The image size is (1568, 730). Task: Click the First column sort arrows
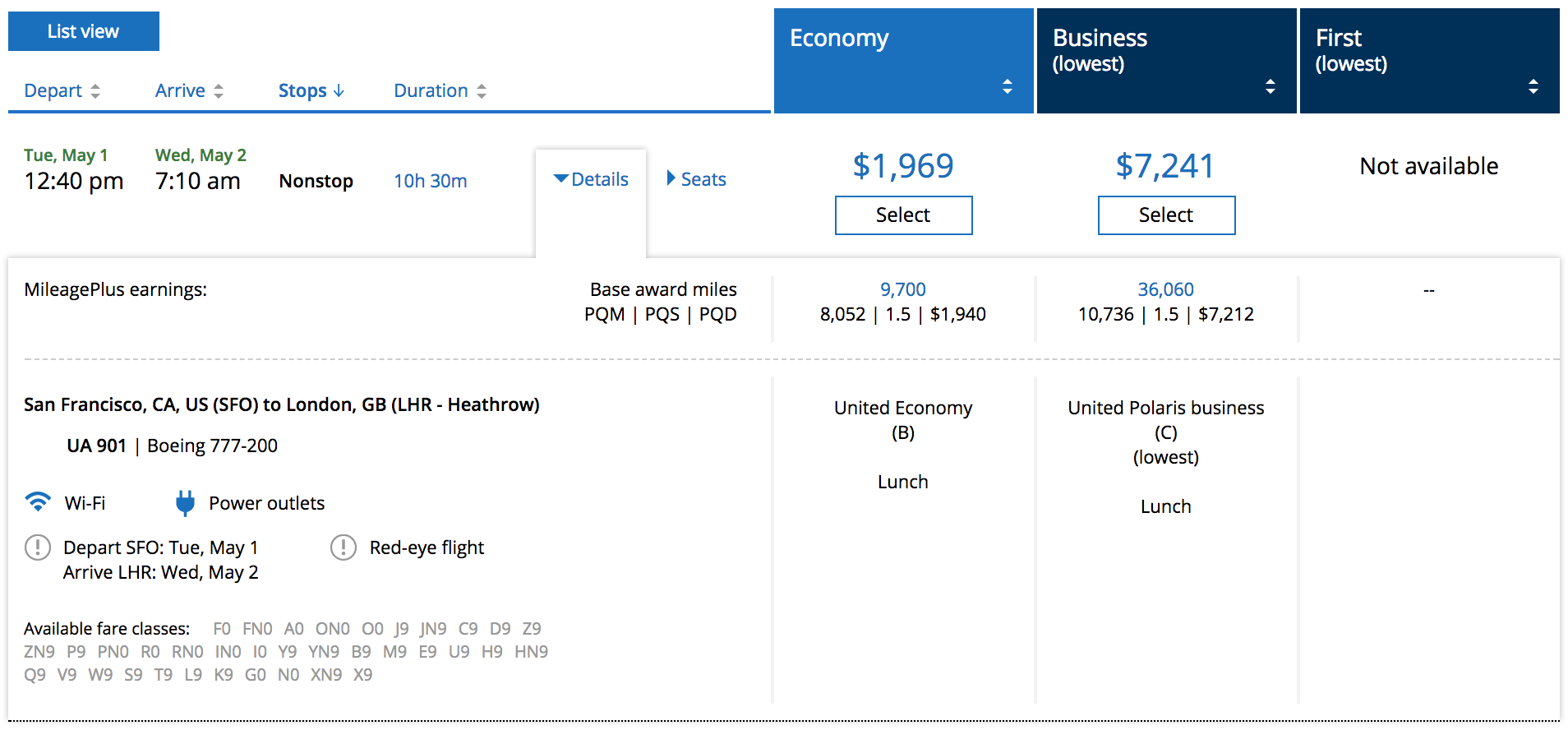[1533, 86]
